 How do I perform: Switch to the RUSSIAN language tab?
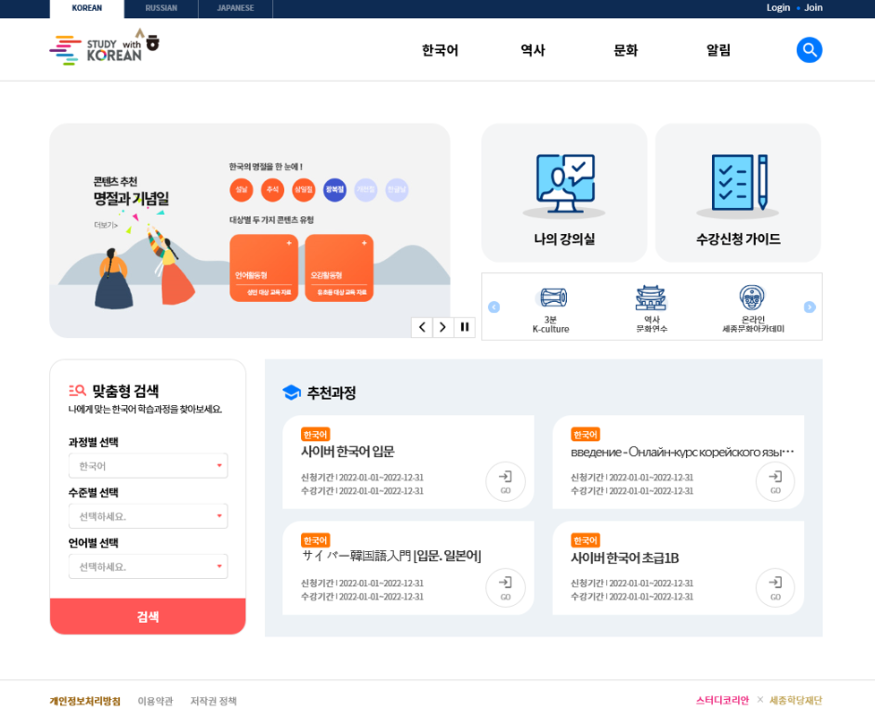(x=161, y=8)
